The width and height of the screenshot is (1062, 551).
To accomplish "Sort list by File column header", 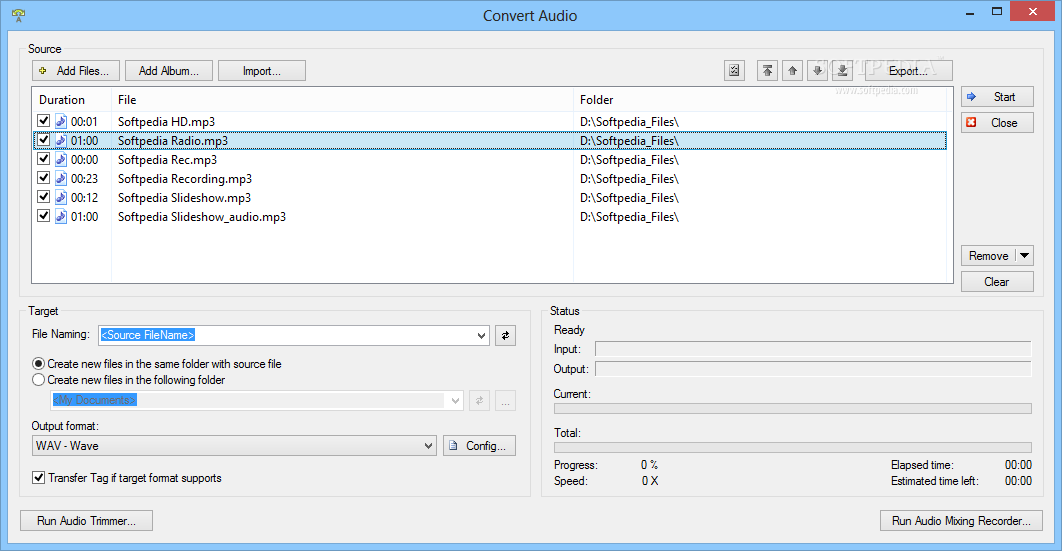I will pos(342,100).
